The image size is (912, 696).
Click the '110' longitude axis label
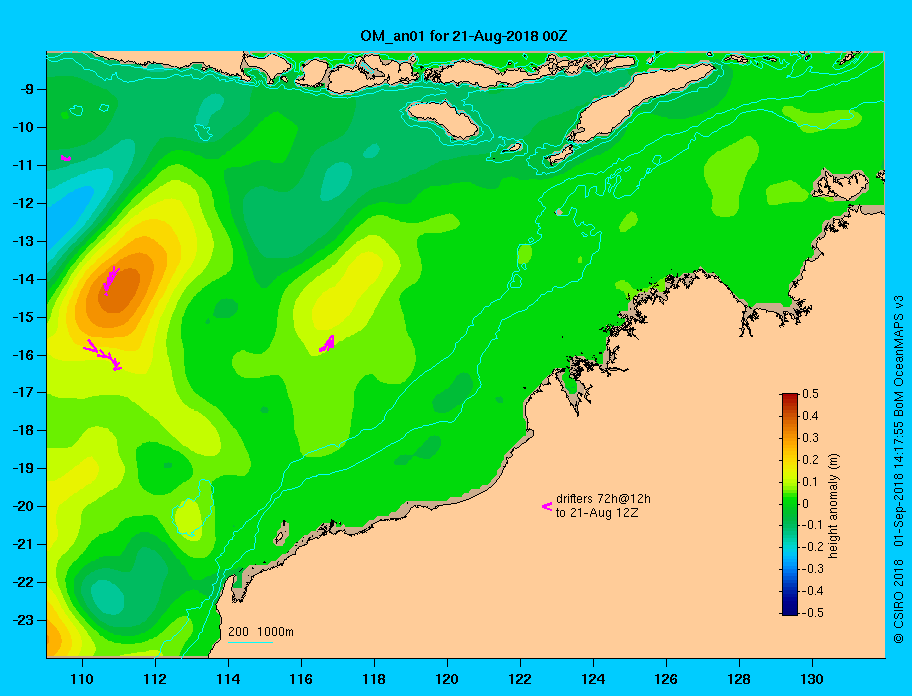click(x=82, y=679)
